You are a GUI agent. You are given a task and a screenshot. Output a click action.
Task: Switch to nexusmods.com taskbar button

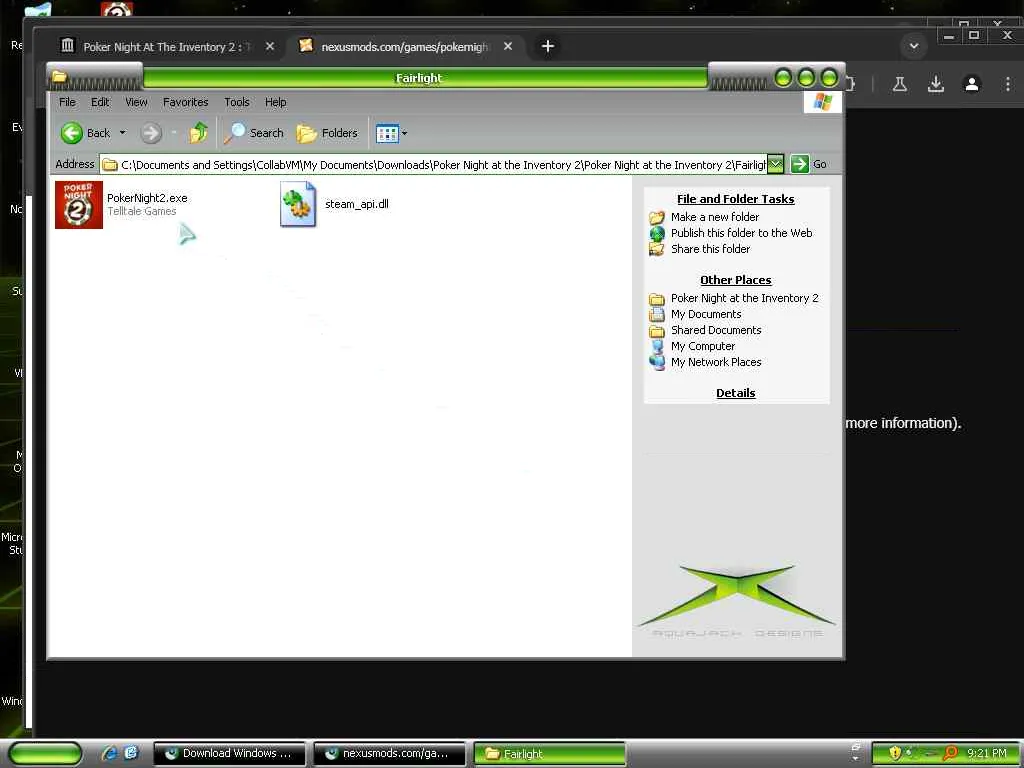point(390,754)
